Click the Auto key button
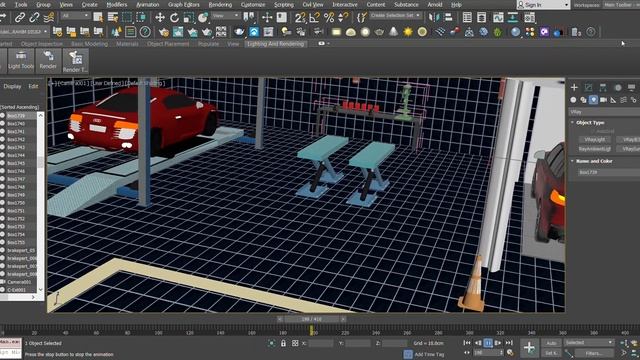Screen dimensions: 640x360 click(551, 343)
